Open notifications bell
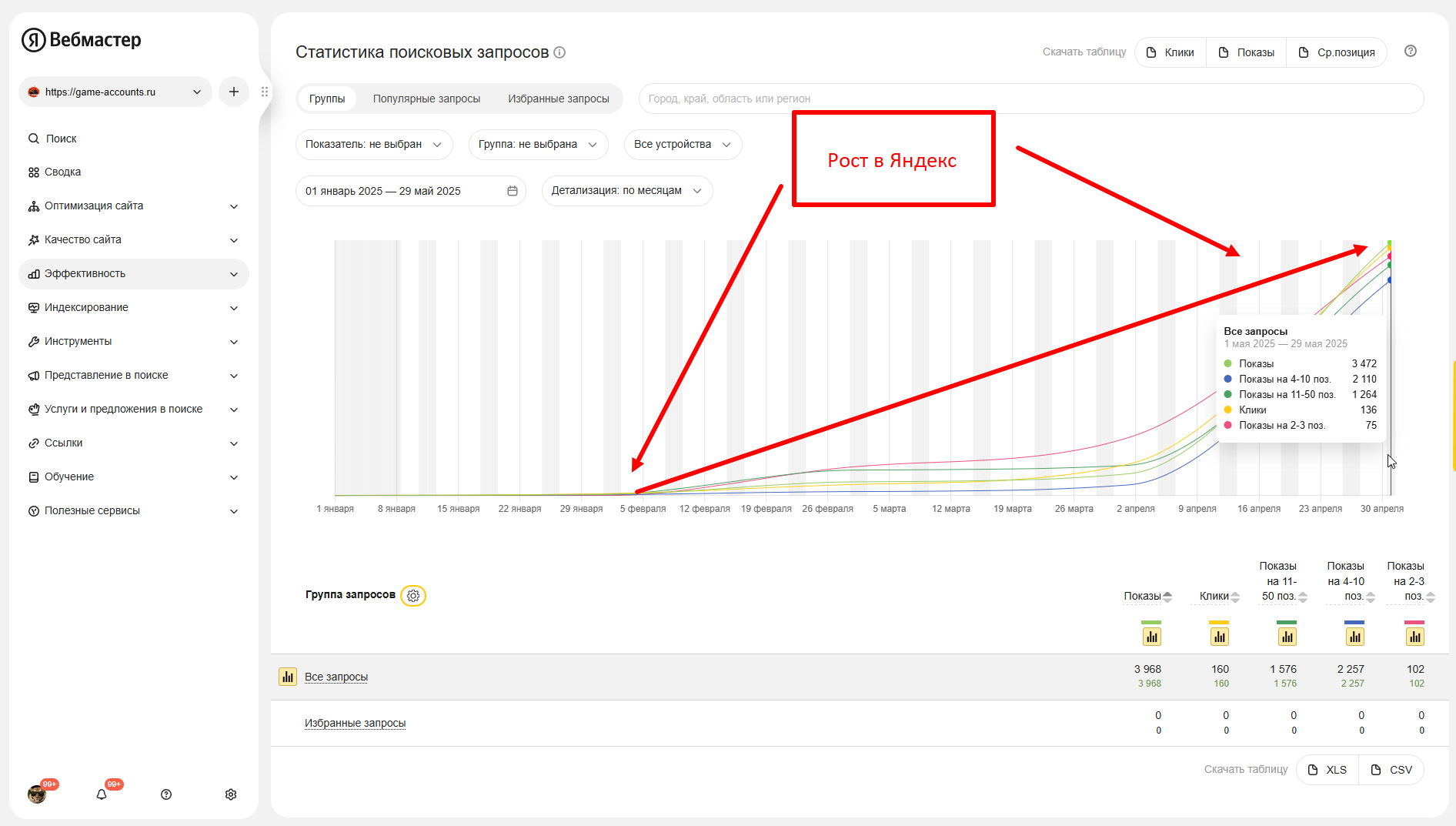The width and height of the screenshot is (1456, 826). pyautogui.click(x=102, y=794)
